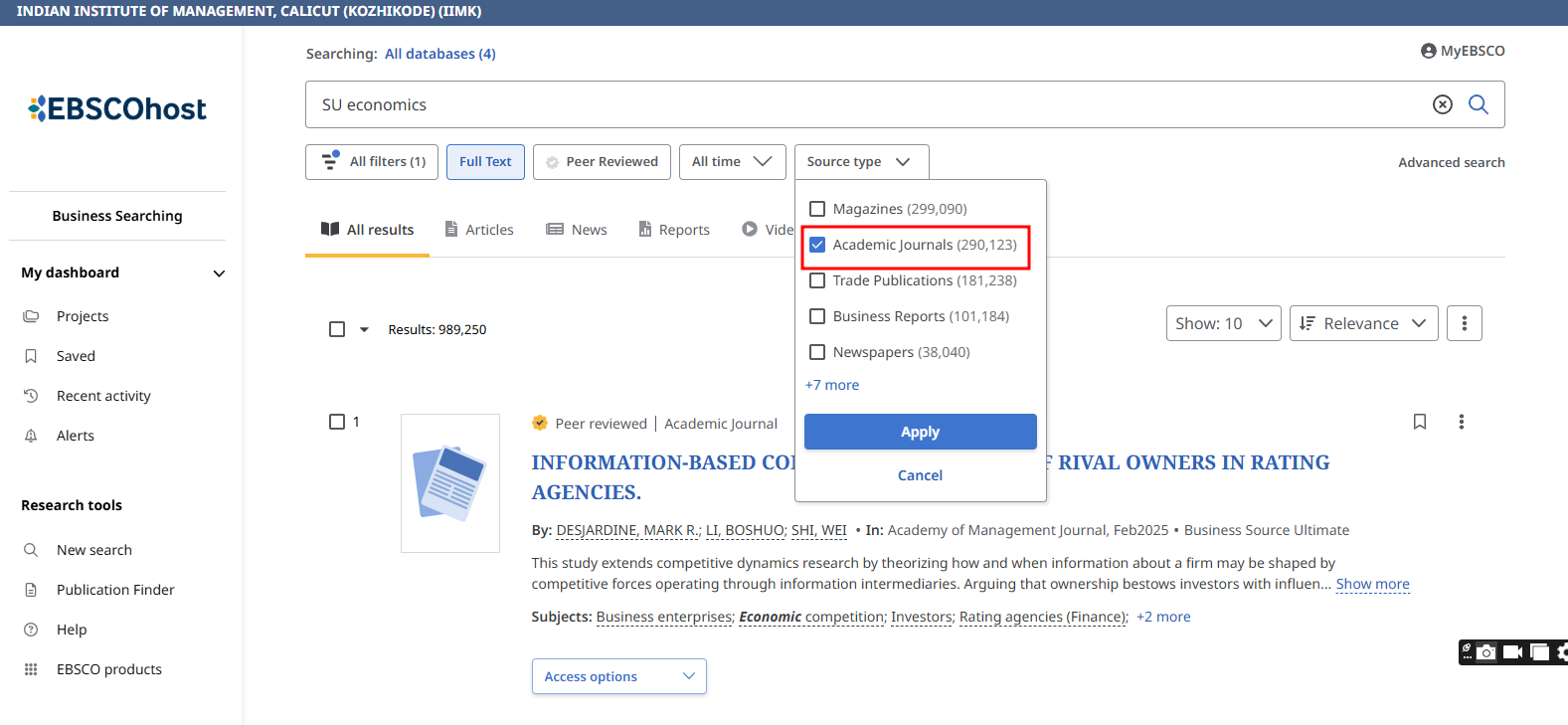1568x725 pixels.
Task: Clear the search box with X icon
Action: [1442, 104]
